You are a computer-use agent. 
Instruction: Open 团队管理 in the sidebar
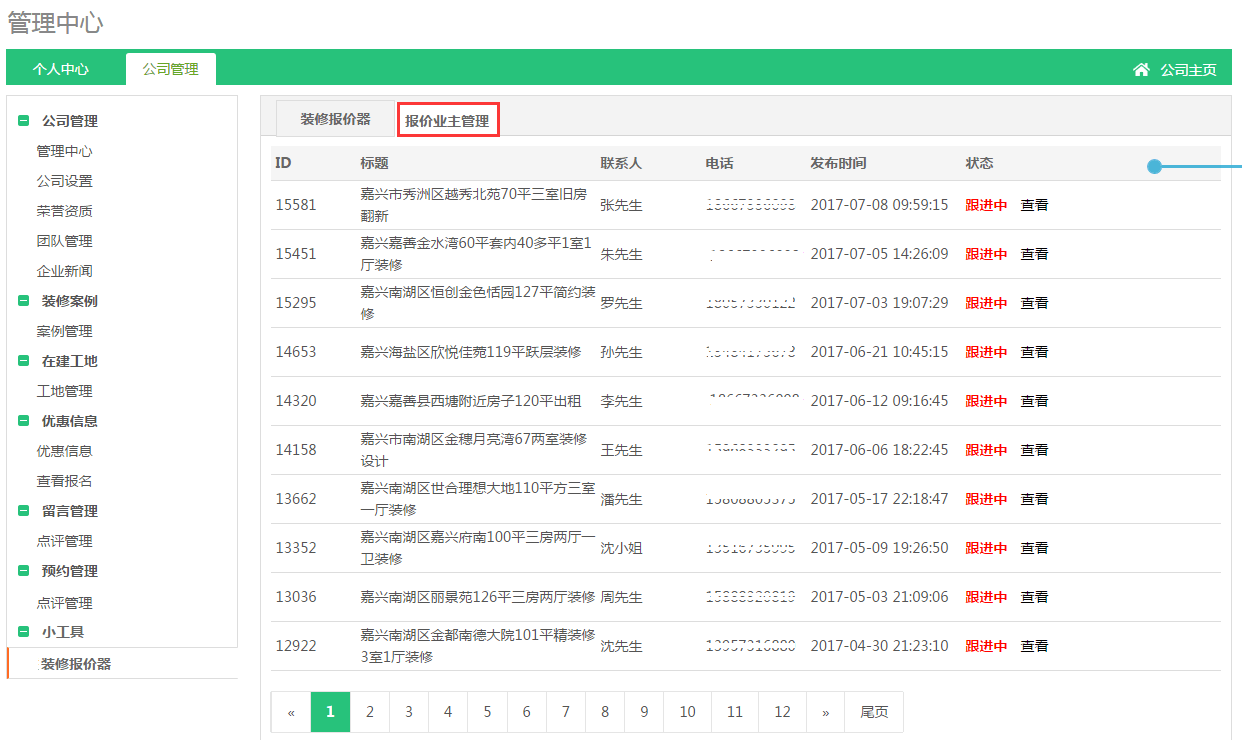click(64, 241)
